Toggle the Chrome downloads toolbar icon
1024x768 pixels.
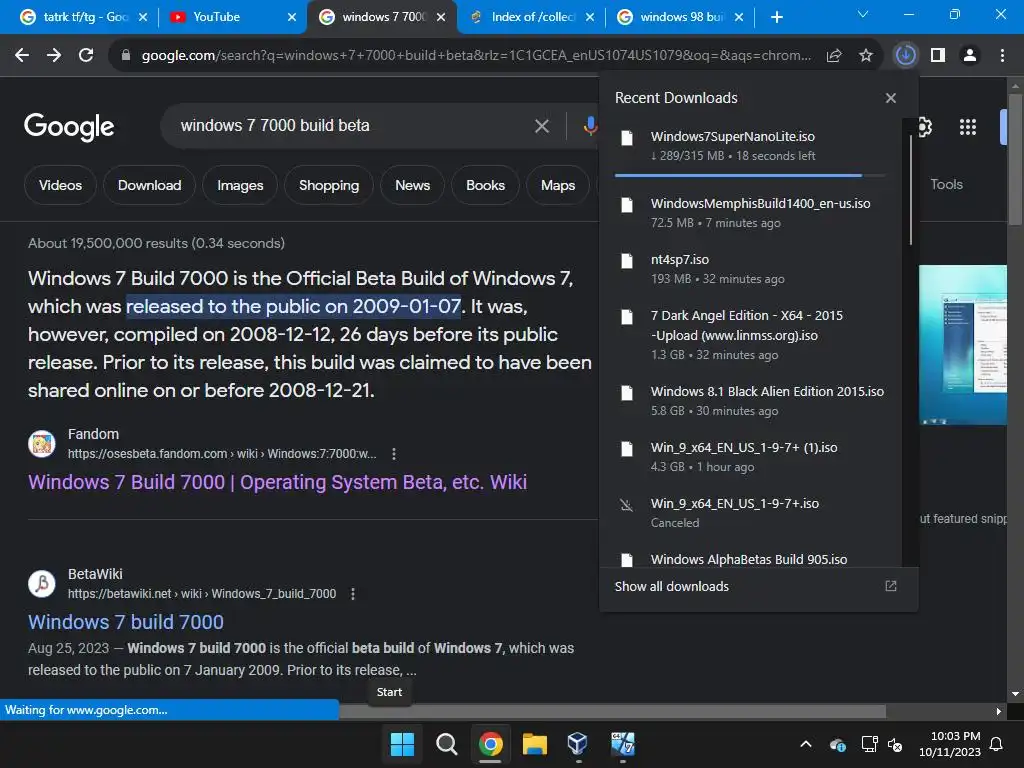905,56
